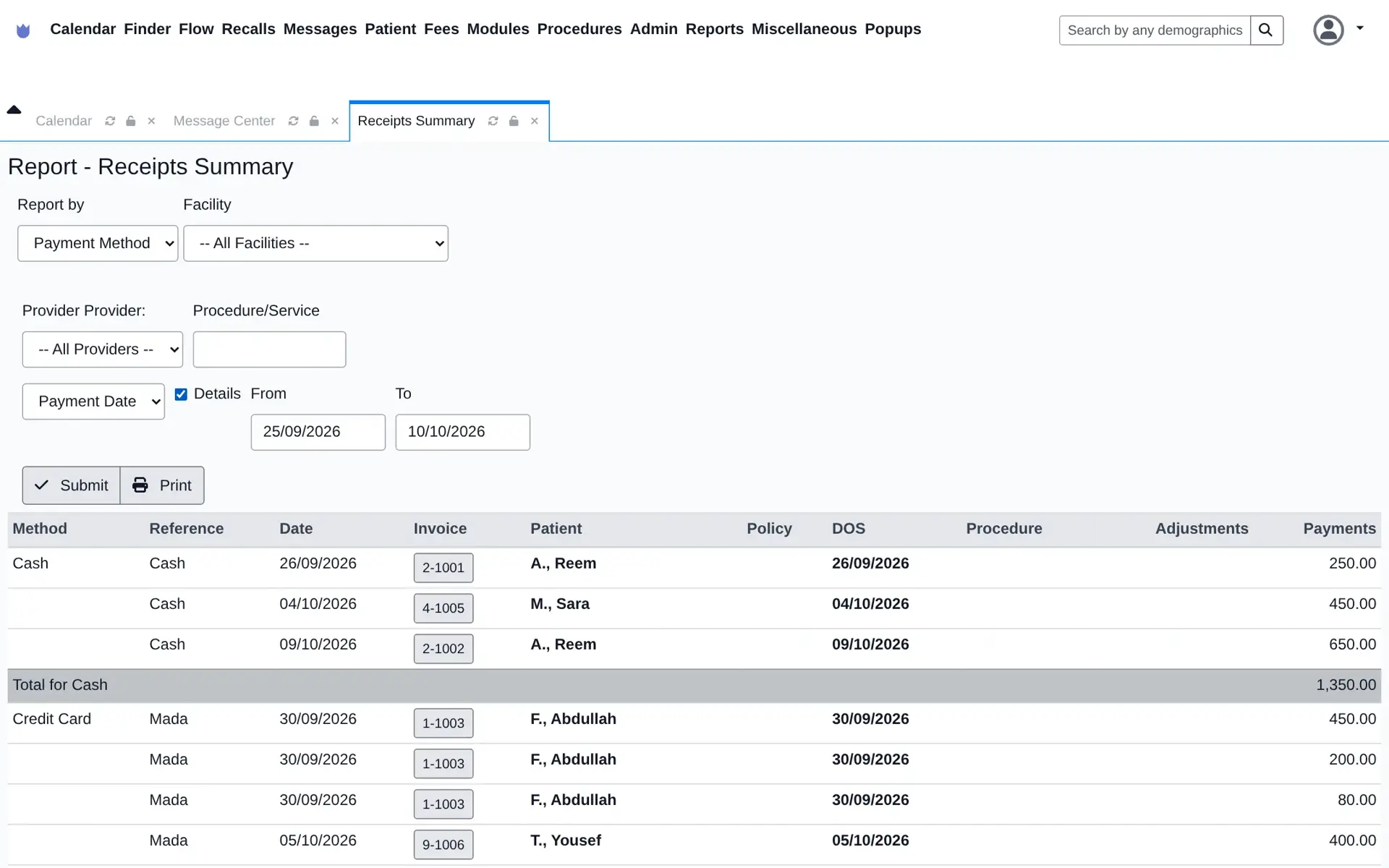Screen dimensions: 1389x868
Task: Switch to the Message Center tab
Action: [224, 121]
